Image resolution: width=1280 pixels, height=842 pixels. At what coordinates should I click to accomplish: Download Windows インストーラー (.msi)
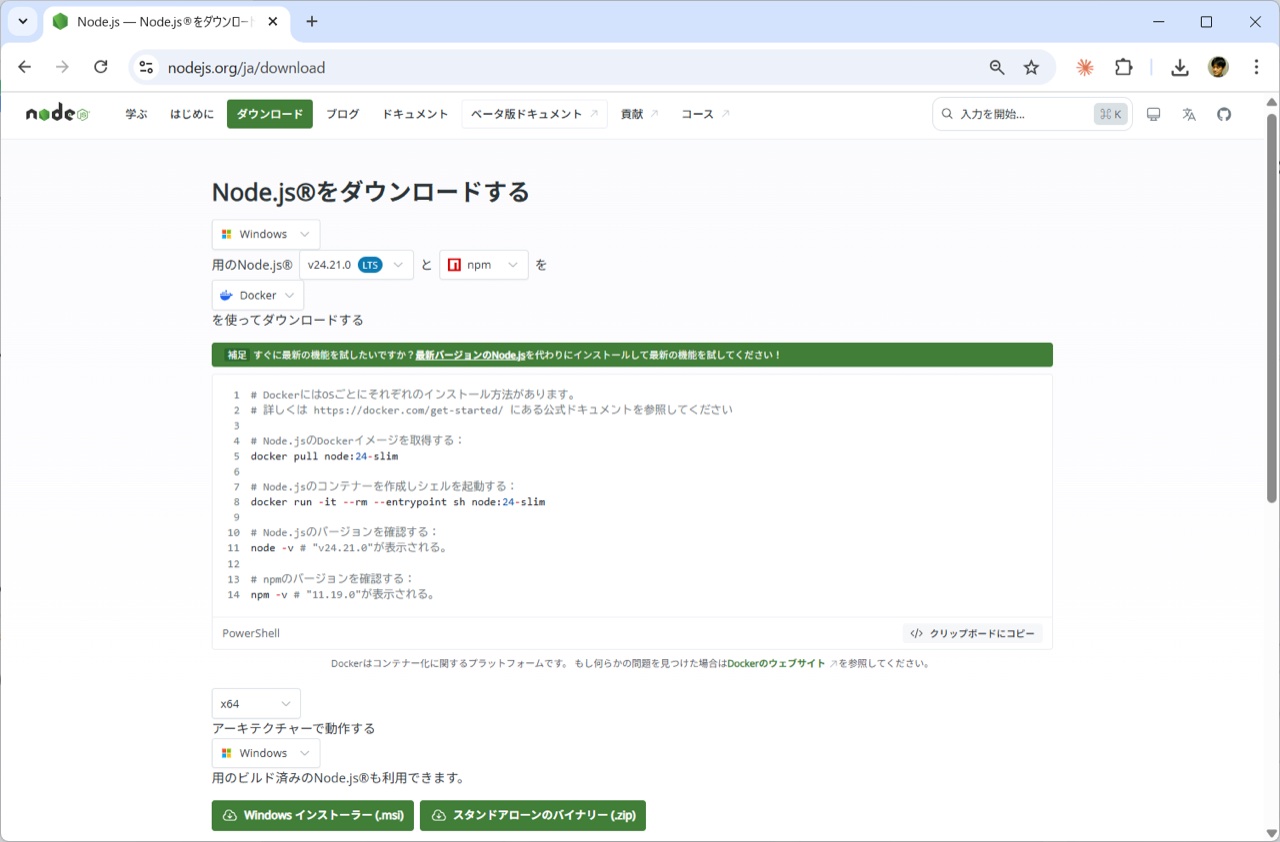(313, 815)
